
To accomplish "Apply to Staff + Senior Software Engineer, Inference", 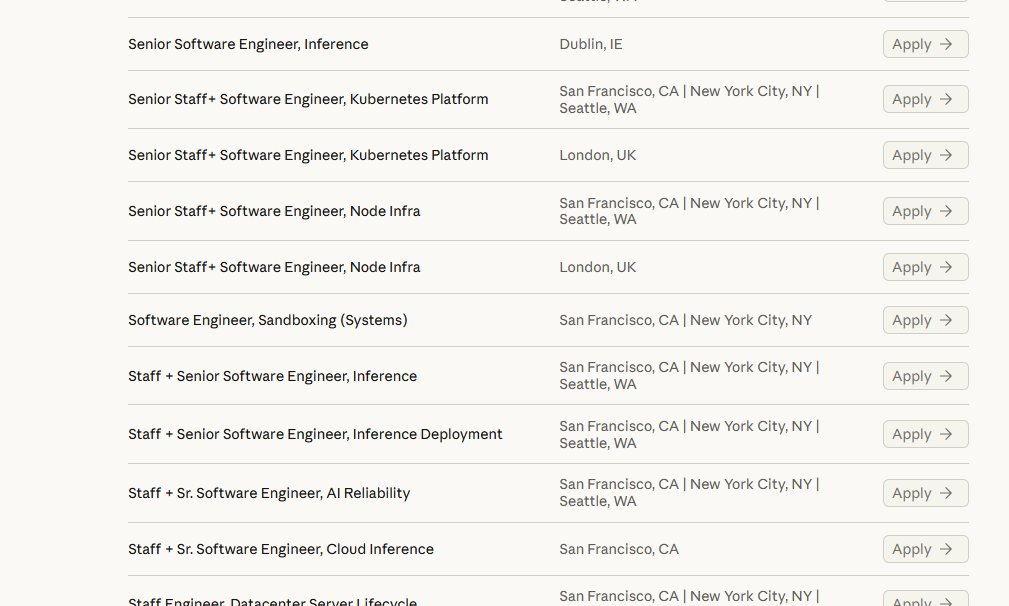I will (x=925, y=376).
